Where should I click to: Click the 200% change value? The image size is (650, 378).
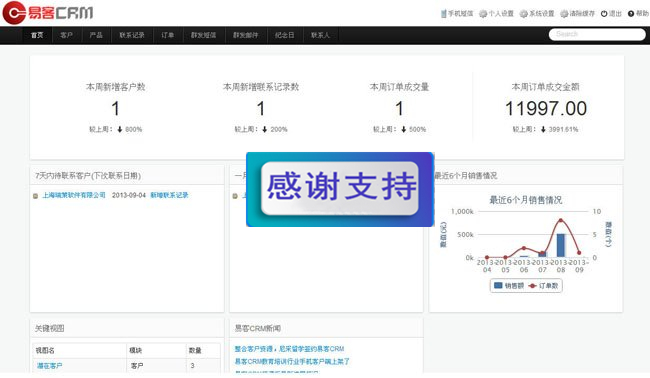(x=279, y=129)
